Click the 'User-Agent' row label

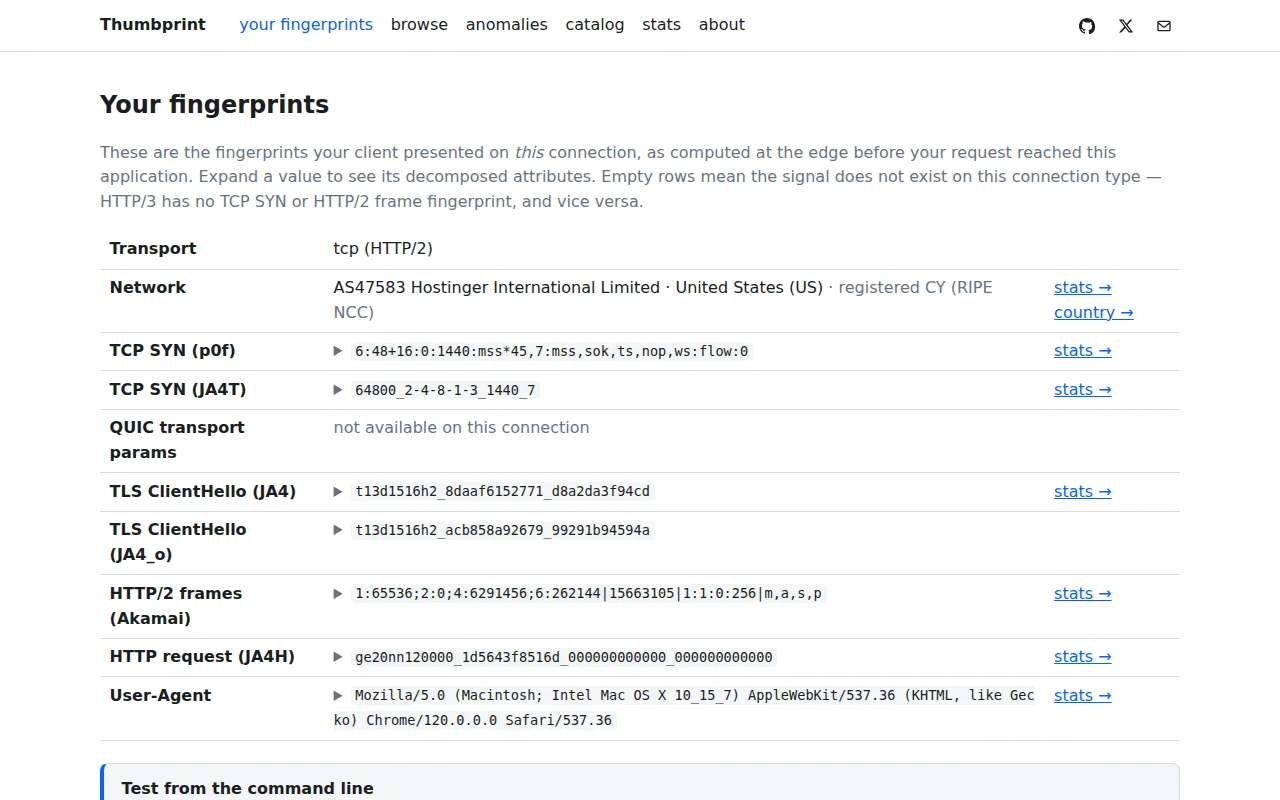(x=160, y=695)
